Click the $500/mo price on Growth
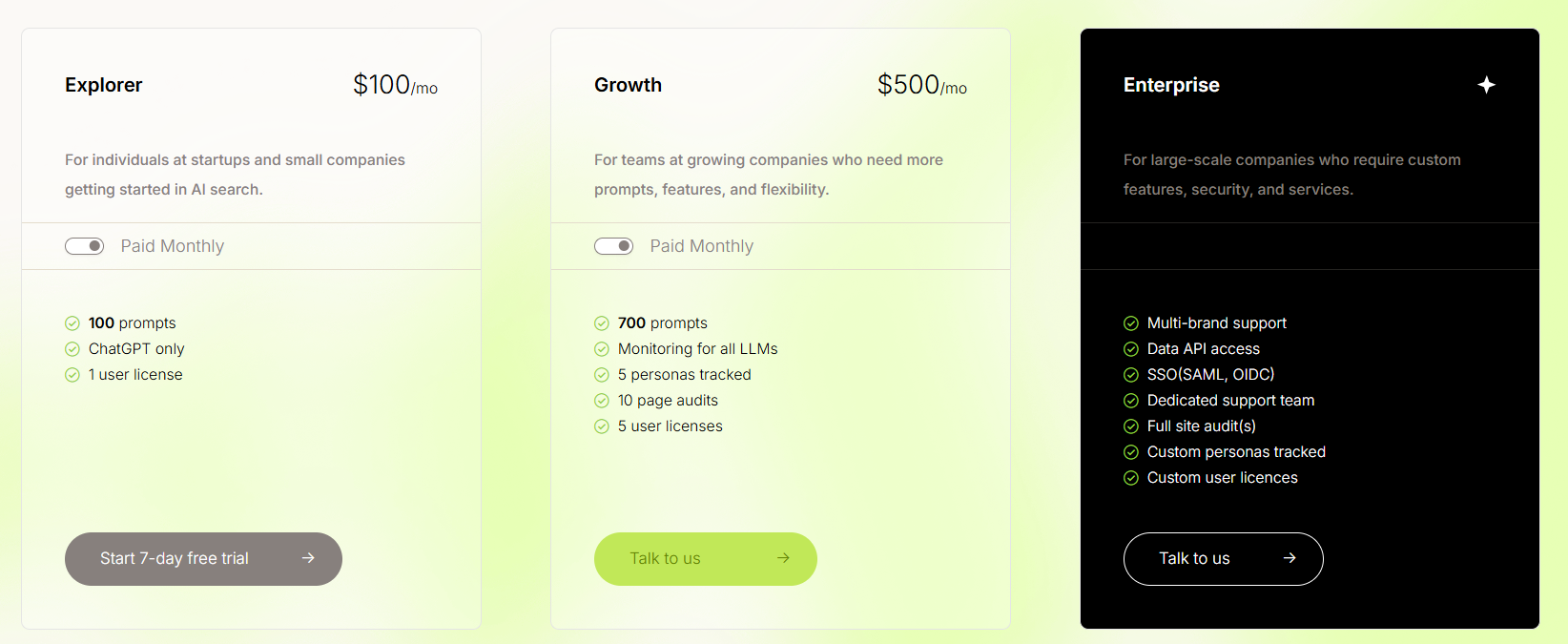 [921, 84]
